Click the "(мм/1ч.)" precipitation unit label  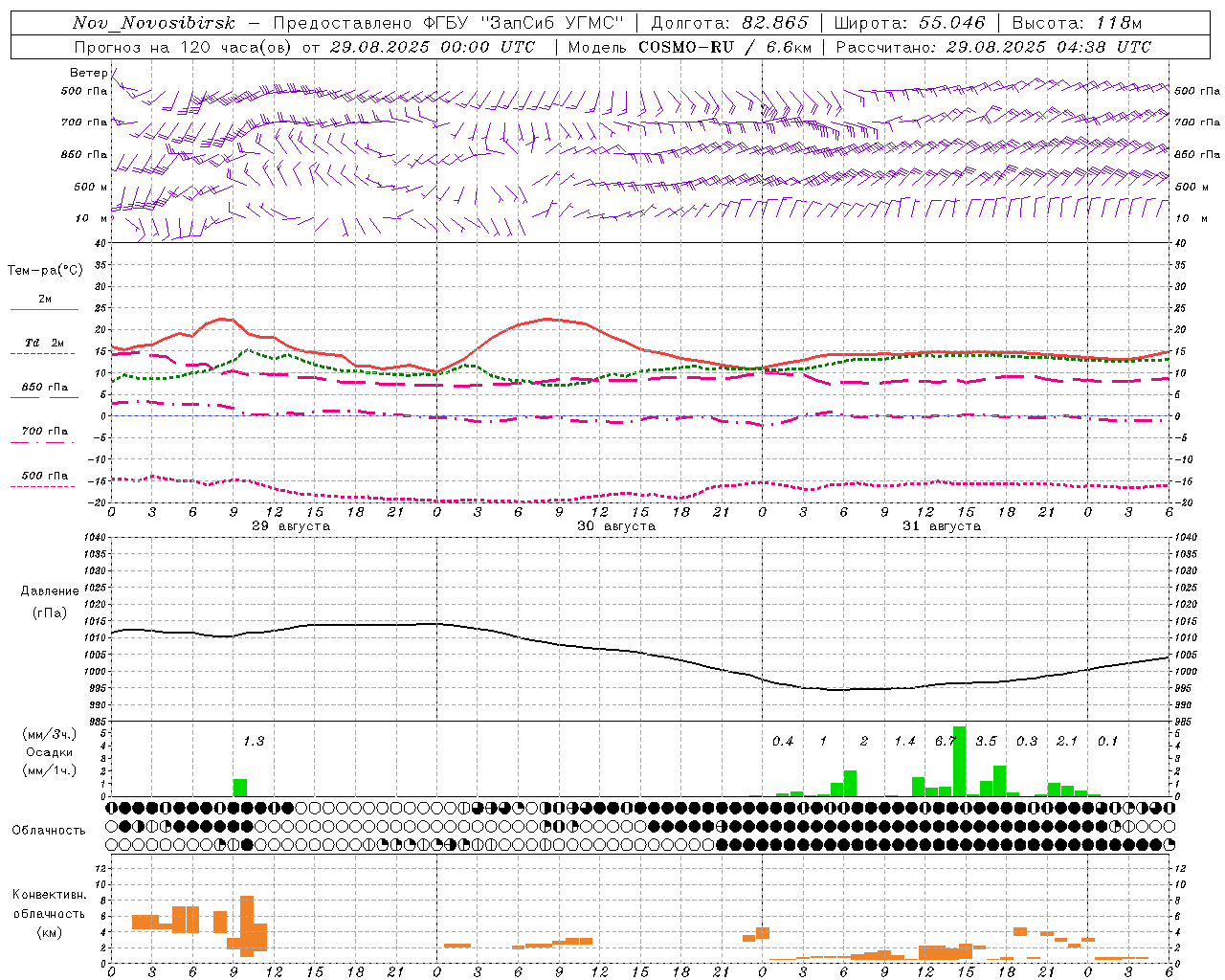tap(49, 770)
